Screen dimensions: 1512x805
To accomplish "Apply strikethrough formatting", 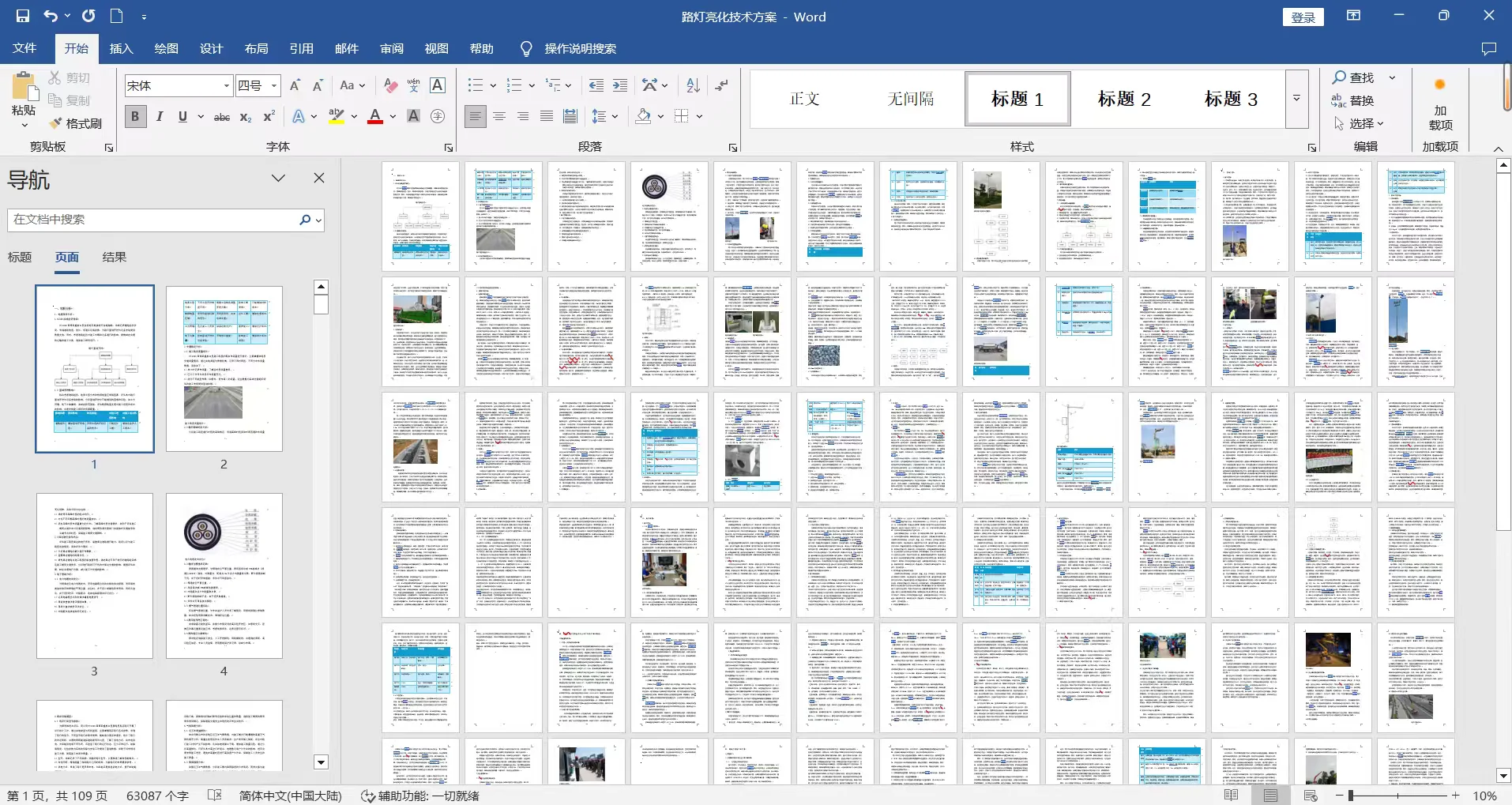I will (222, 117).
